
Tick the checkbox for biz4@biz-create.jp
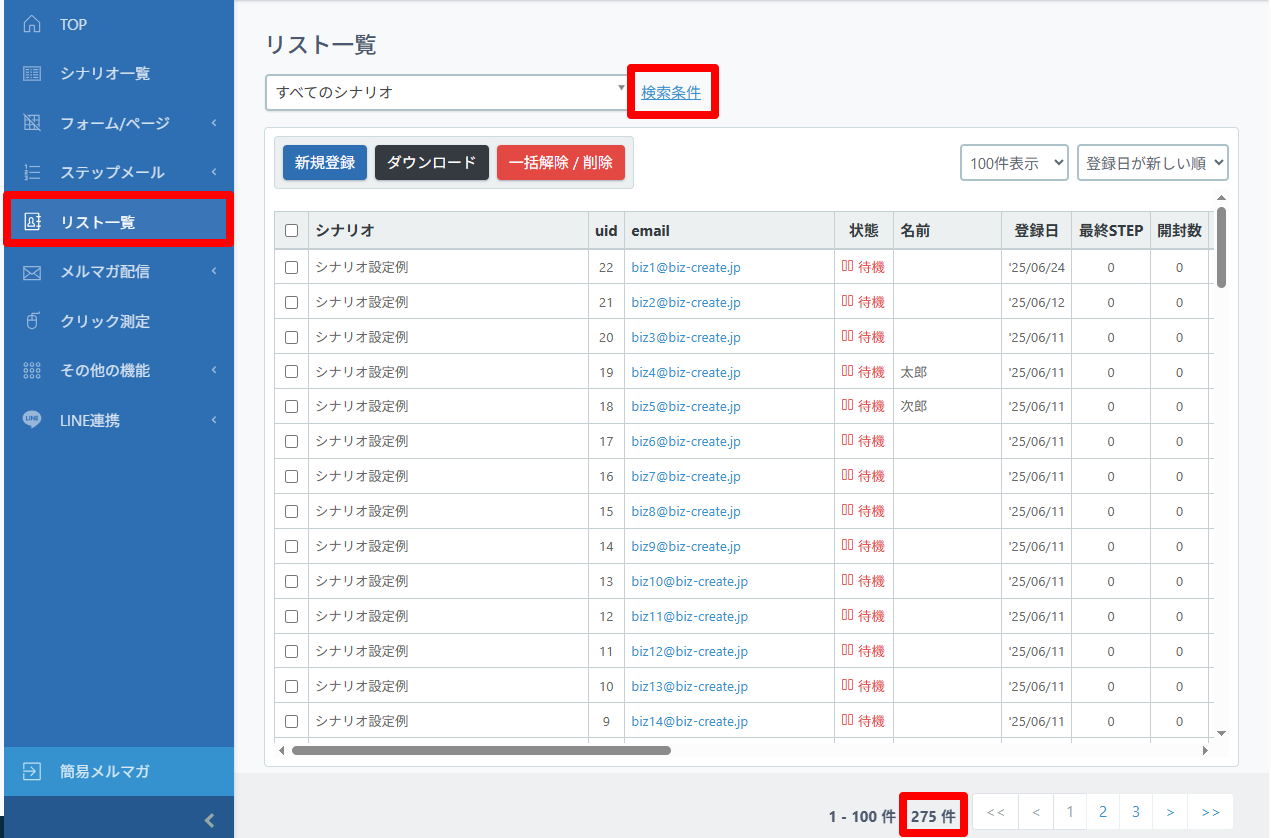291,372
